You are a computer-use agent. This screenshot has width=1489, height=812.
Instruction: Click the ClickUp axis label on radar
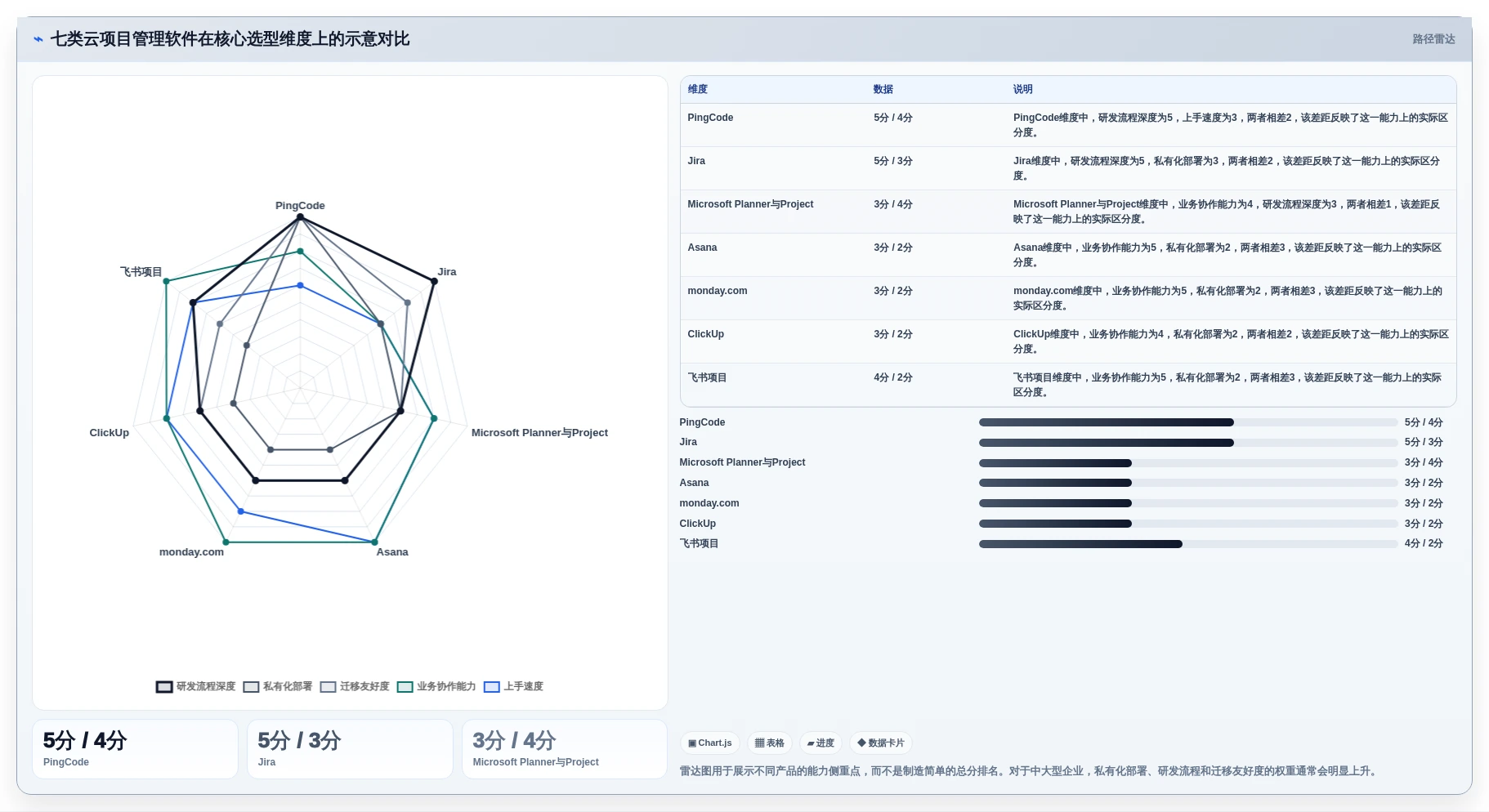110,433
